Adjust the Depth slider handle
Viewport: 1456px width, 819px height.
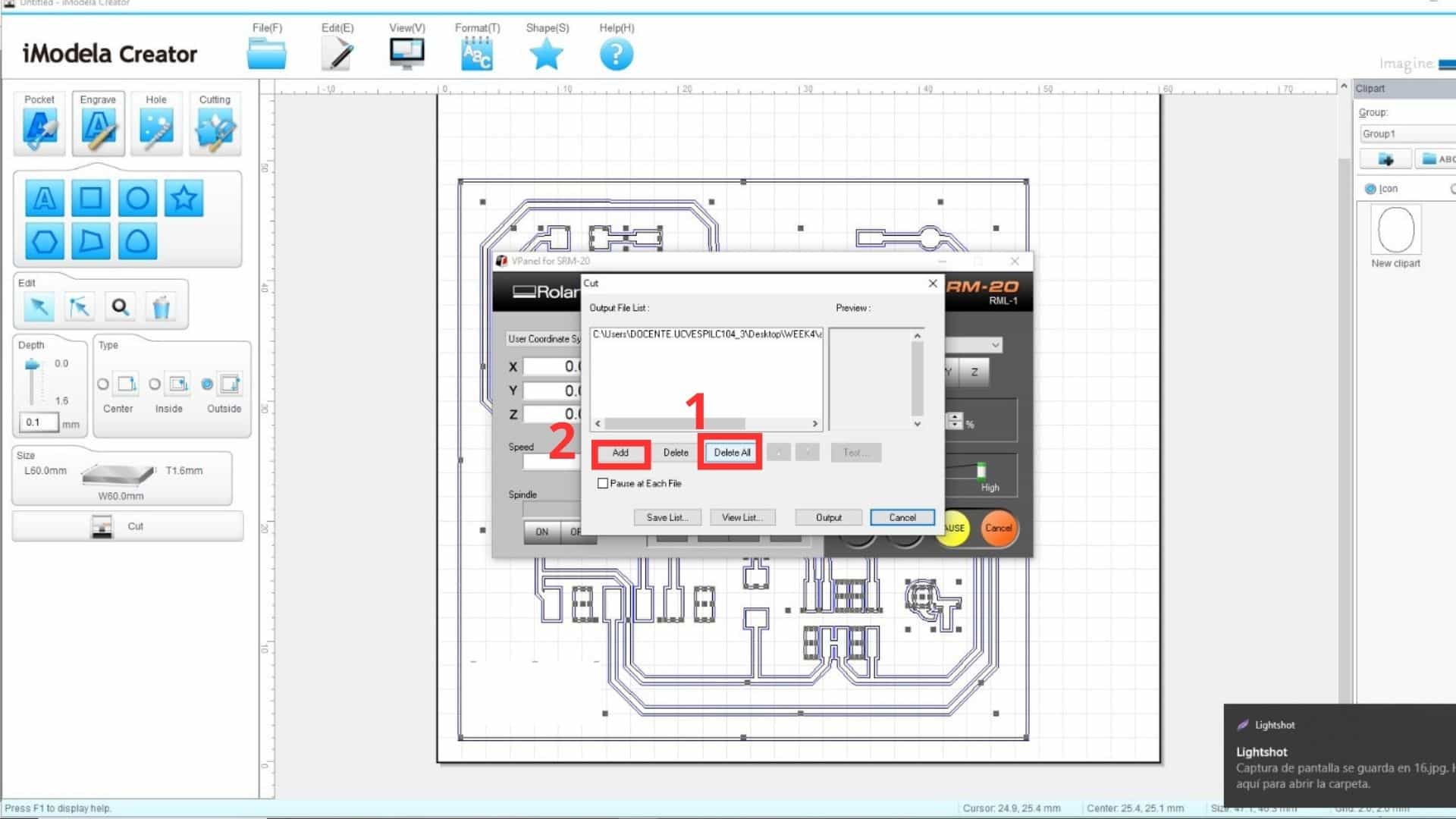click(32, 365)
